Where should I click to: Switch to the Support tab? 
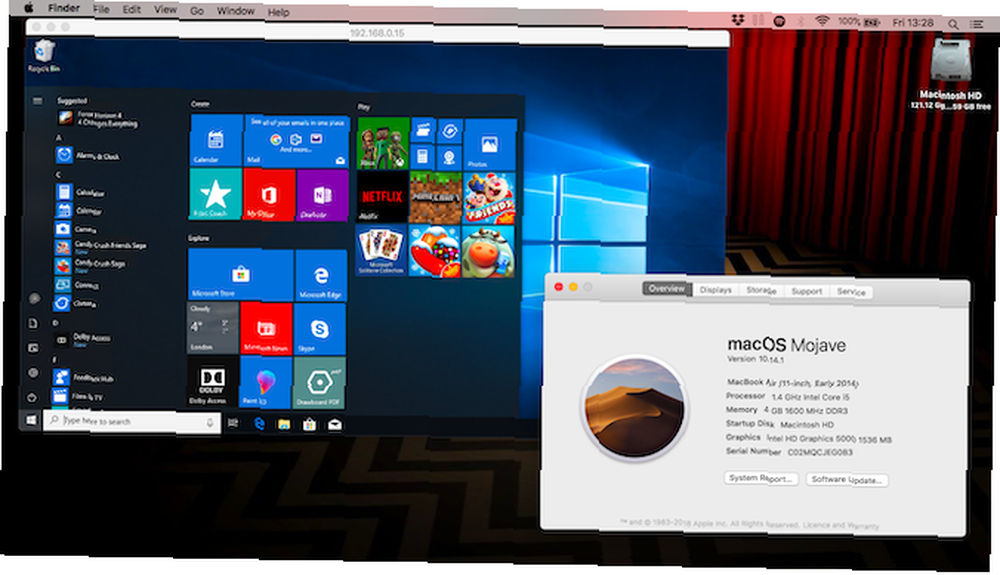806,291
